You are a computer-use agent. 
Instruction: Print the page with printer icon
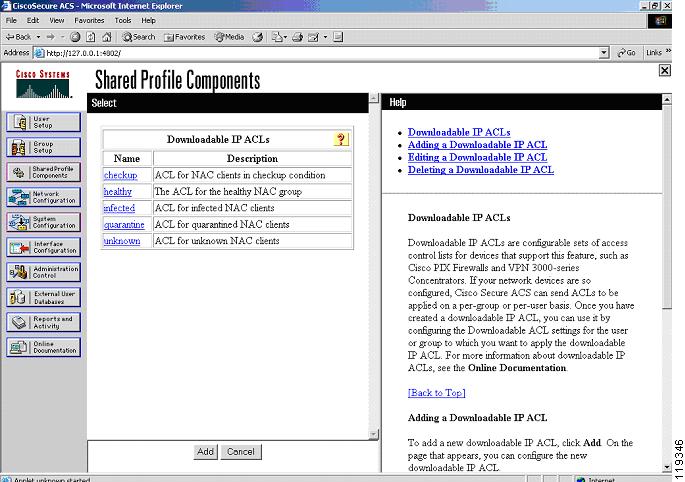click(298, 37)
